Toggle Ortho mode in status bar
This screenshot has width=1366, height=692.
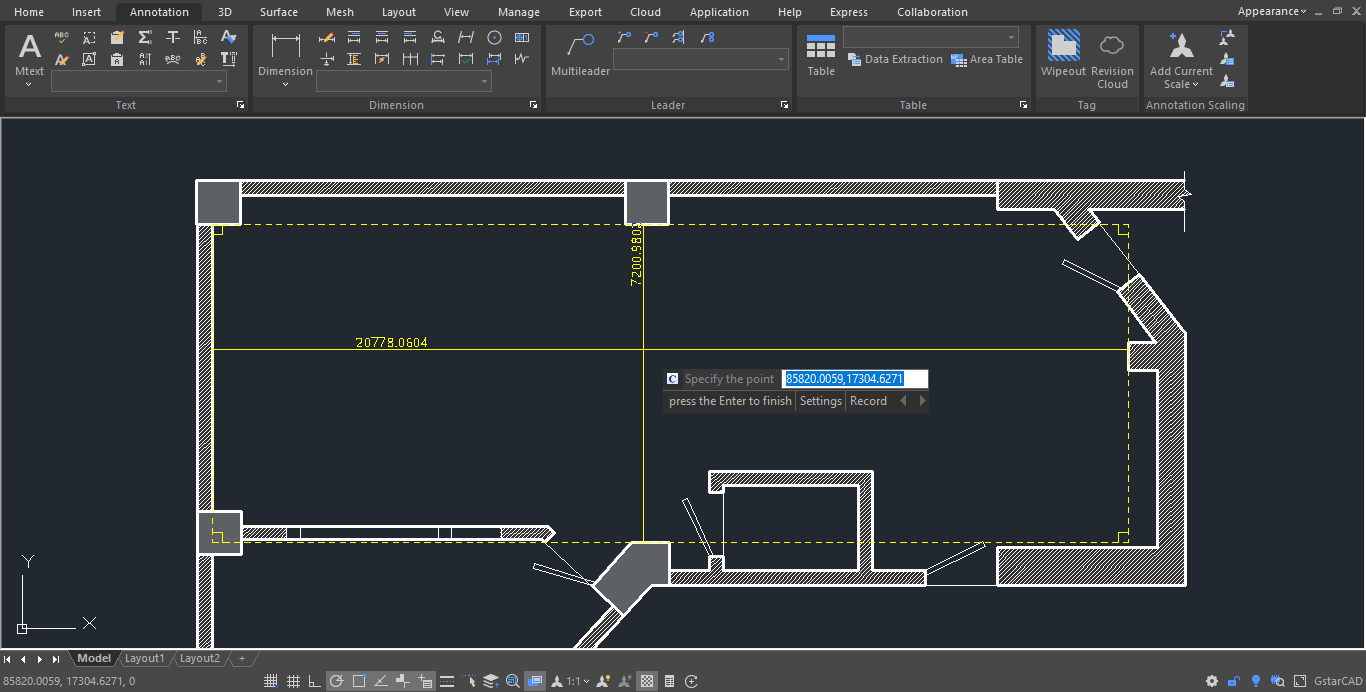[x=315, y=680]
